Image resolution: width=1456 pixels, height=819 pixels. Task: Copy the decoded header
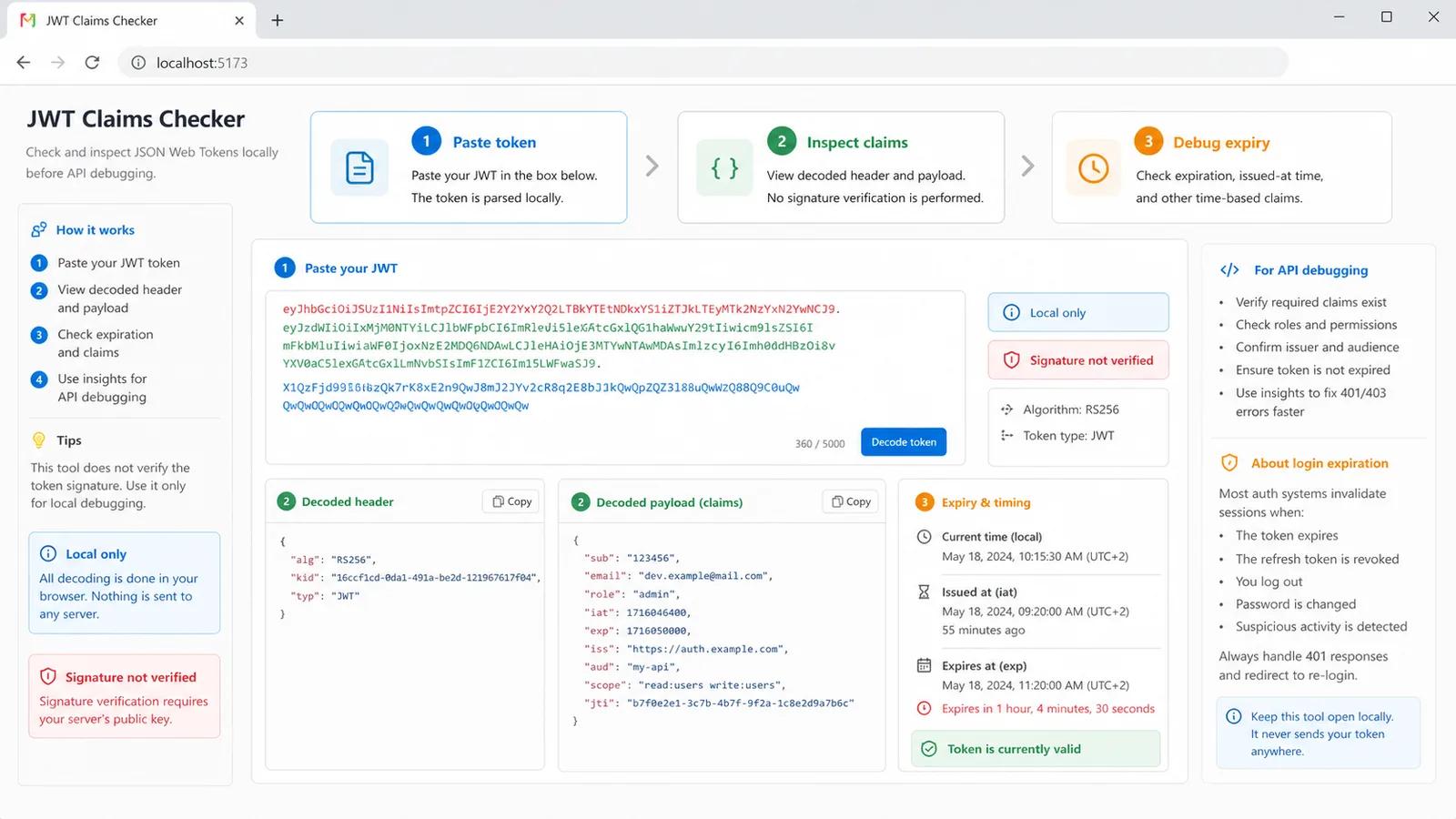tap(512, 501)
